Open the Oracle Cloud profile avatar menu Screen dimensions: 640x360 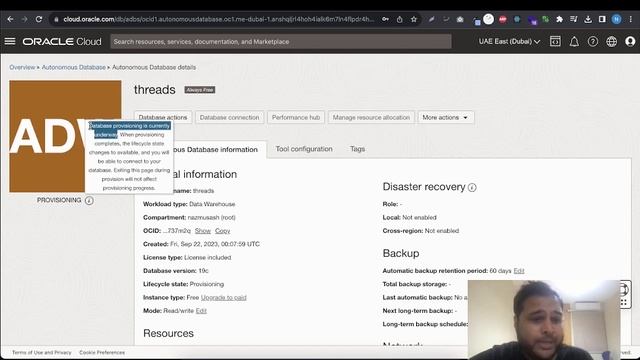click(x=630, y=42)
